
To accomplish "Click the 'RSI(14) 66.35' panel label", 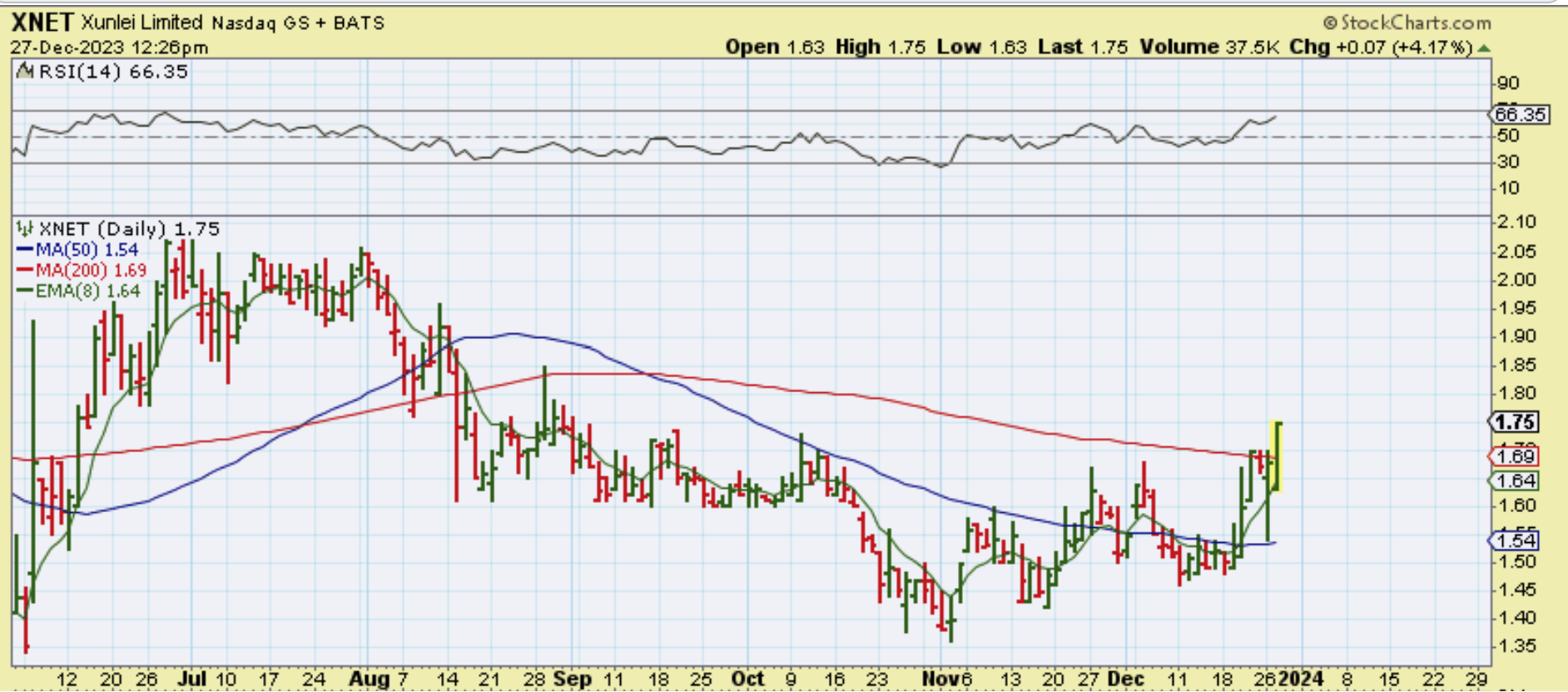I will click(x=113, y=72).
